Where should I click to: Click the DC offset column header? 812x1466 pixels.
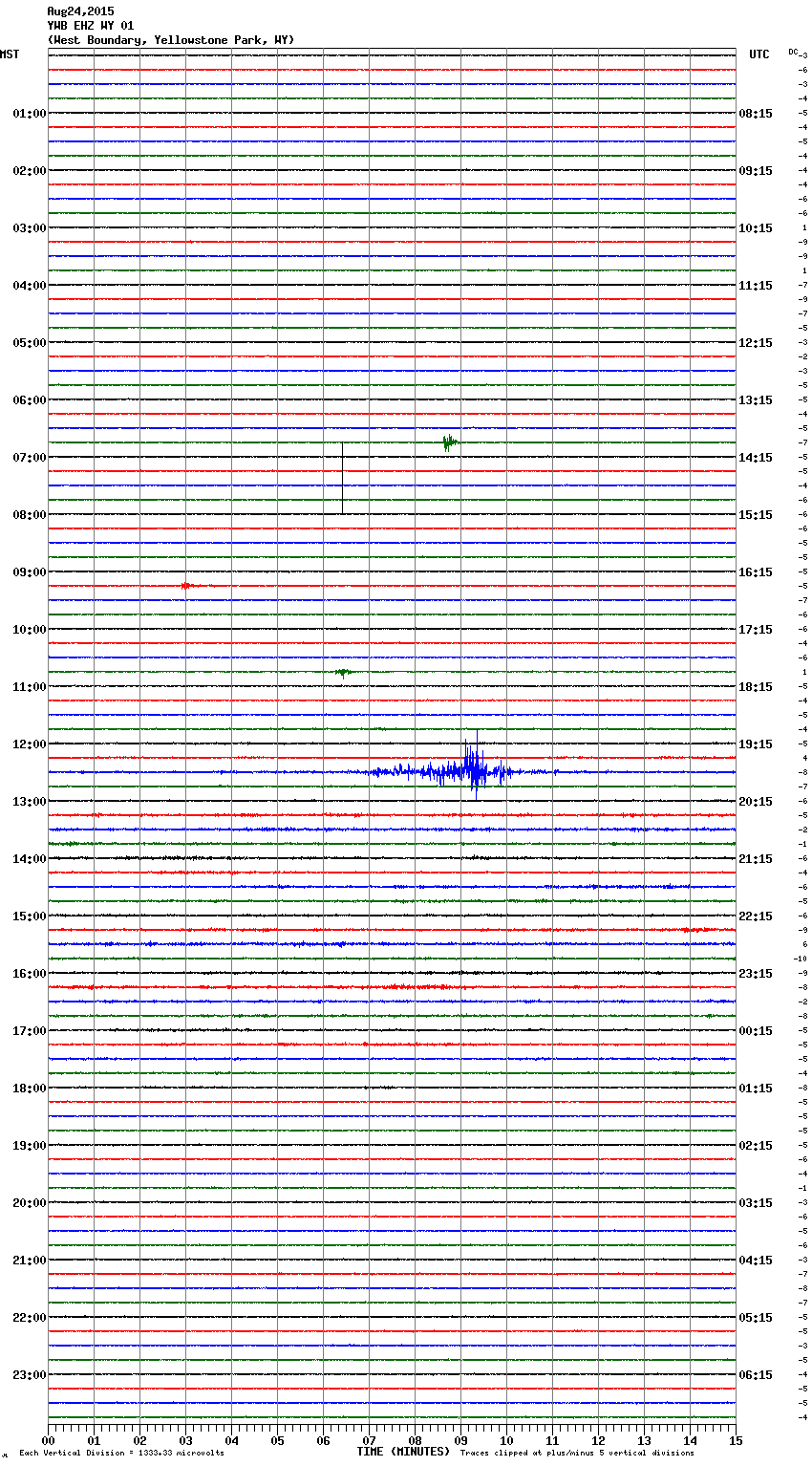[793, 52]
